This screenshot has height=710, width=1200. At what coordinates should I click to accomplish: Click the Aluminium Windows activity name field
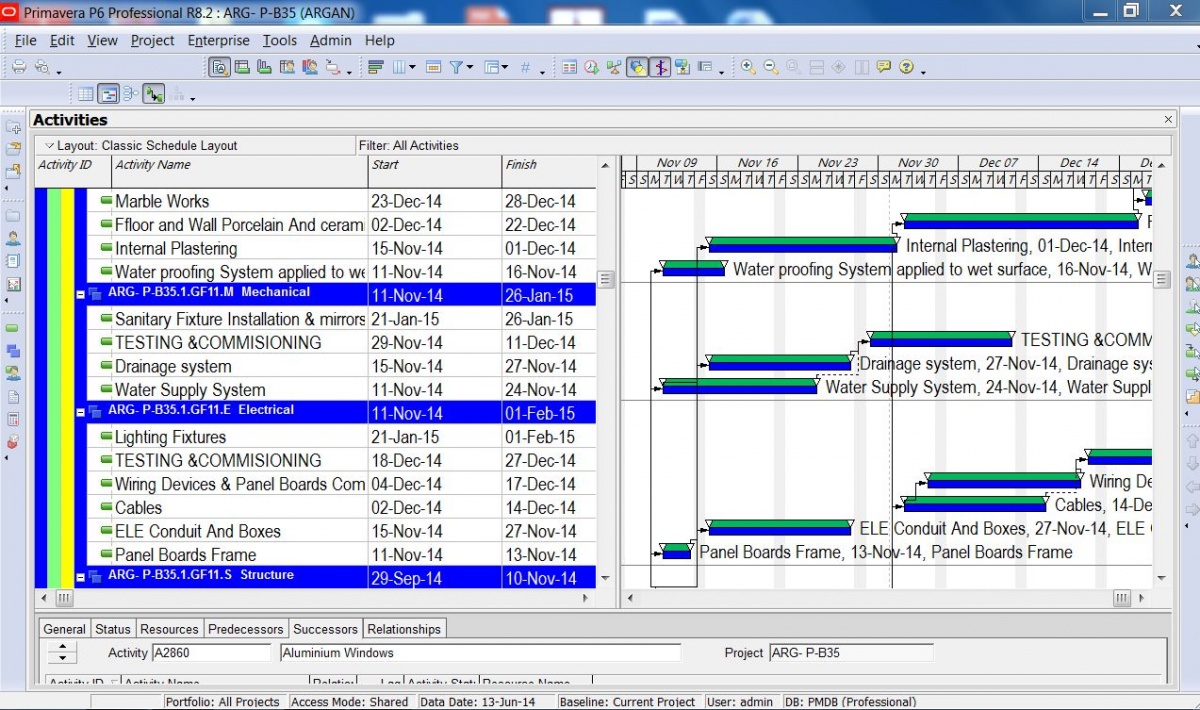(x=480, y=653)
